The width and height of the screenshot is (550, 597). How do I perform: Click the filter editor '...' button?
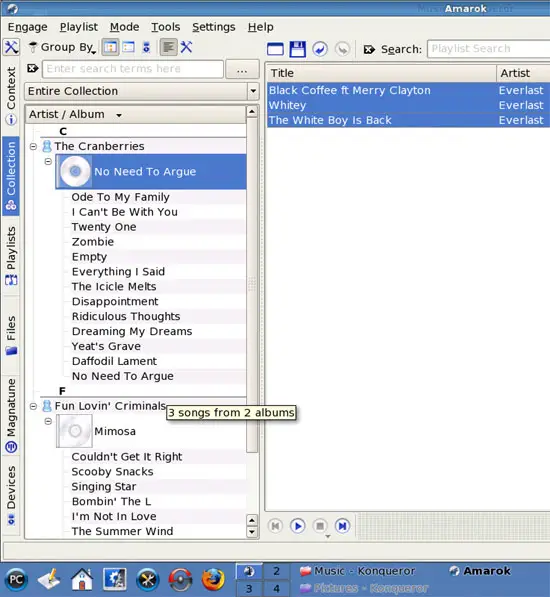pyautogui.click(x=242, y=69)
